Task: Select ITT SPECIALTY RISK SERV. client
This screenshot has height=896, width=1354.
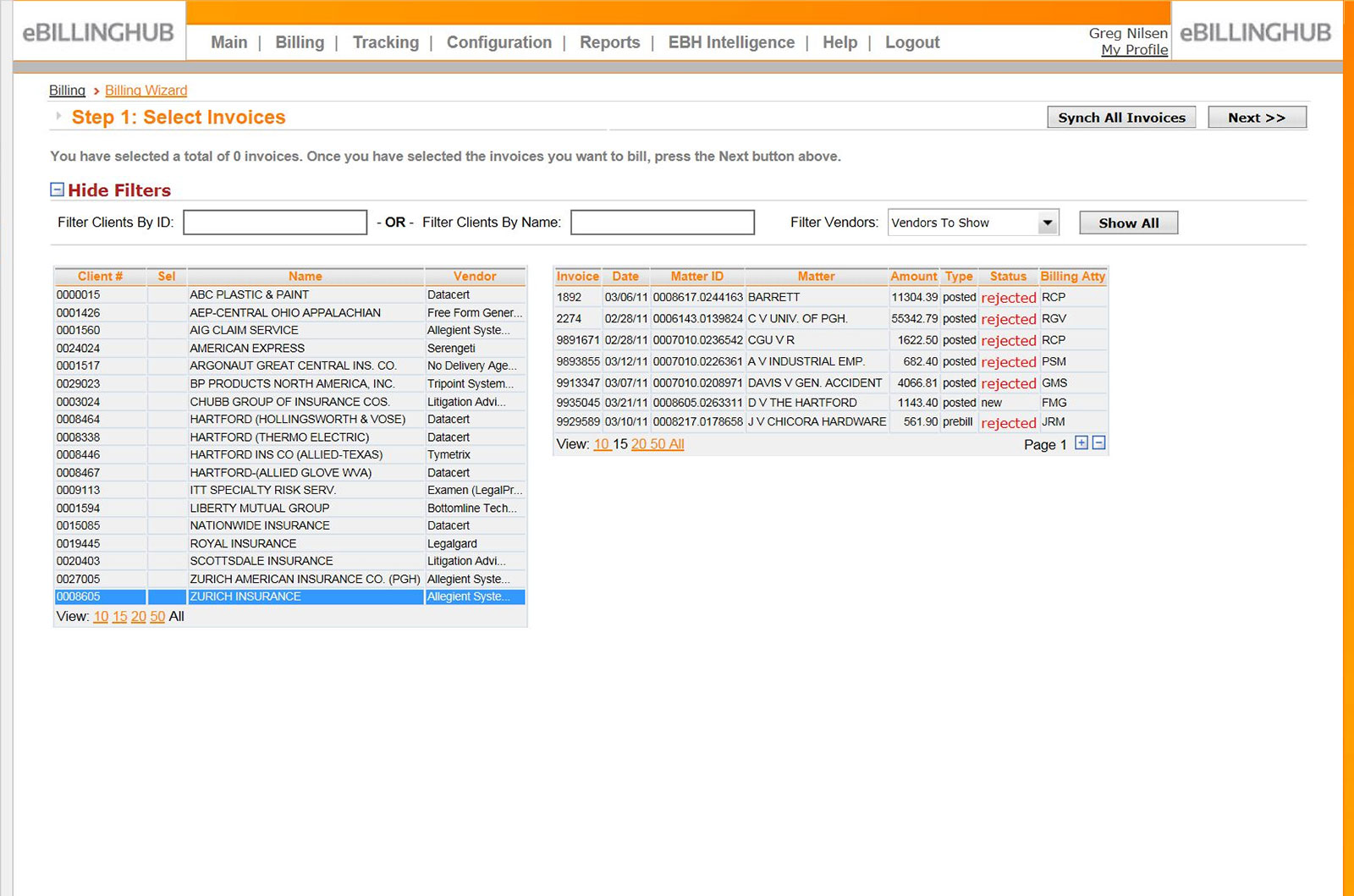Action: pos(289,490)
